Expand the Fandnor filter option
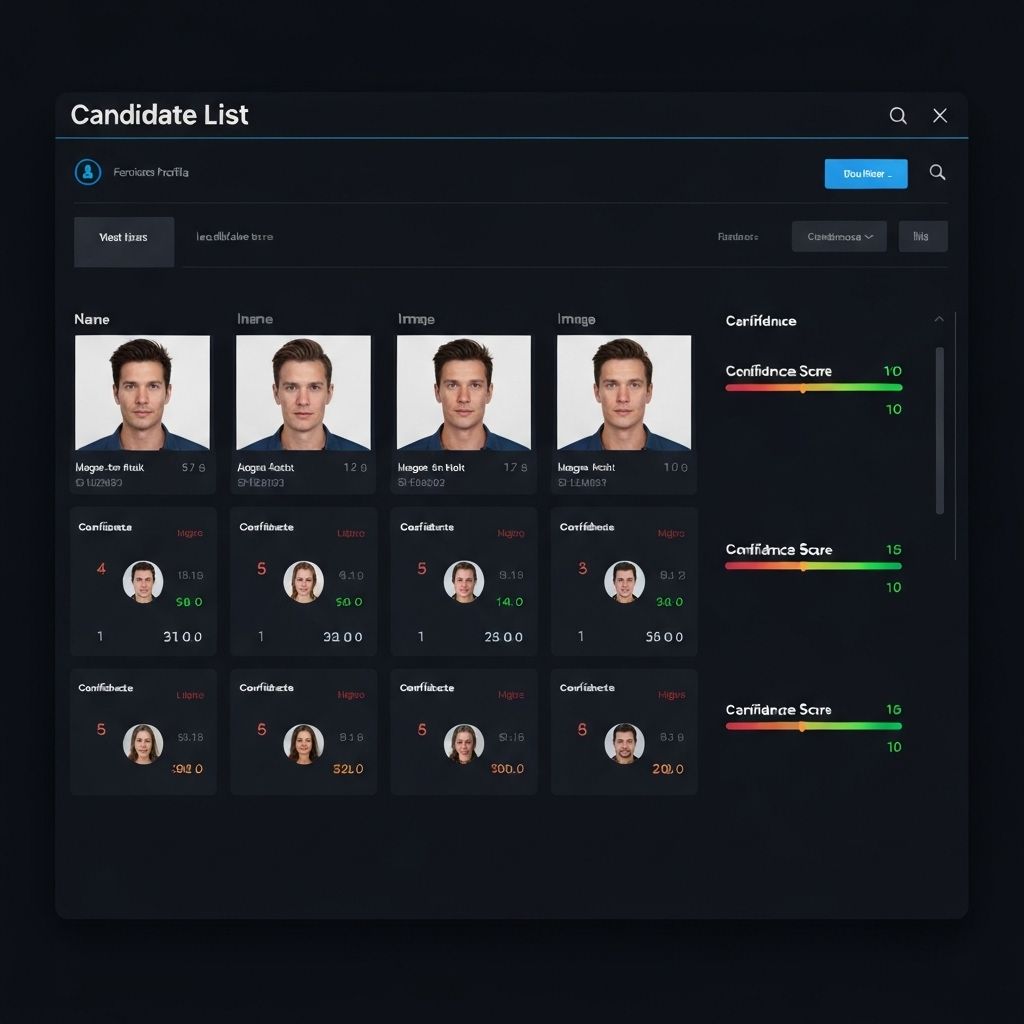Image resolution: width=1024 pixels, height=1024 pixels. pyautogui.click(x=740, y=236)
